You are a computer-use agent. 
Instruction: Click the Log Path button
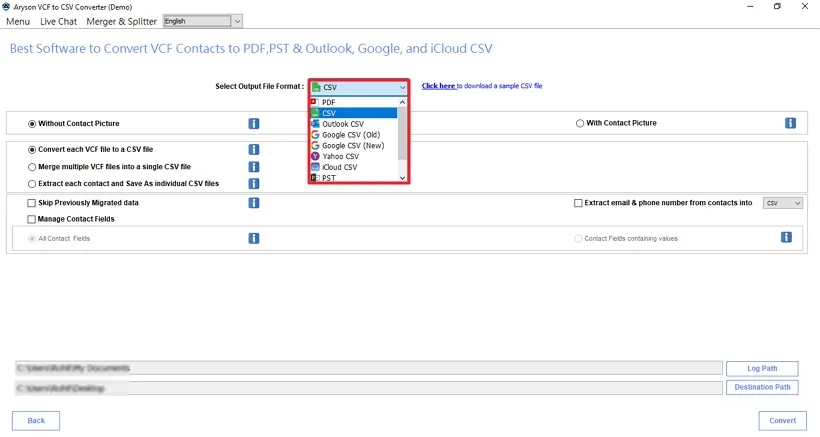[762, 369]
